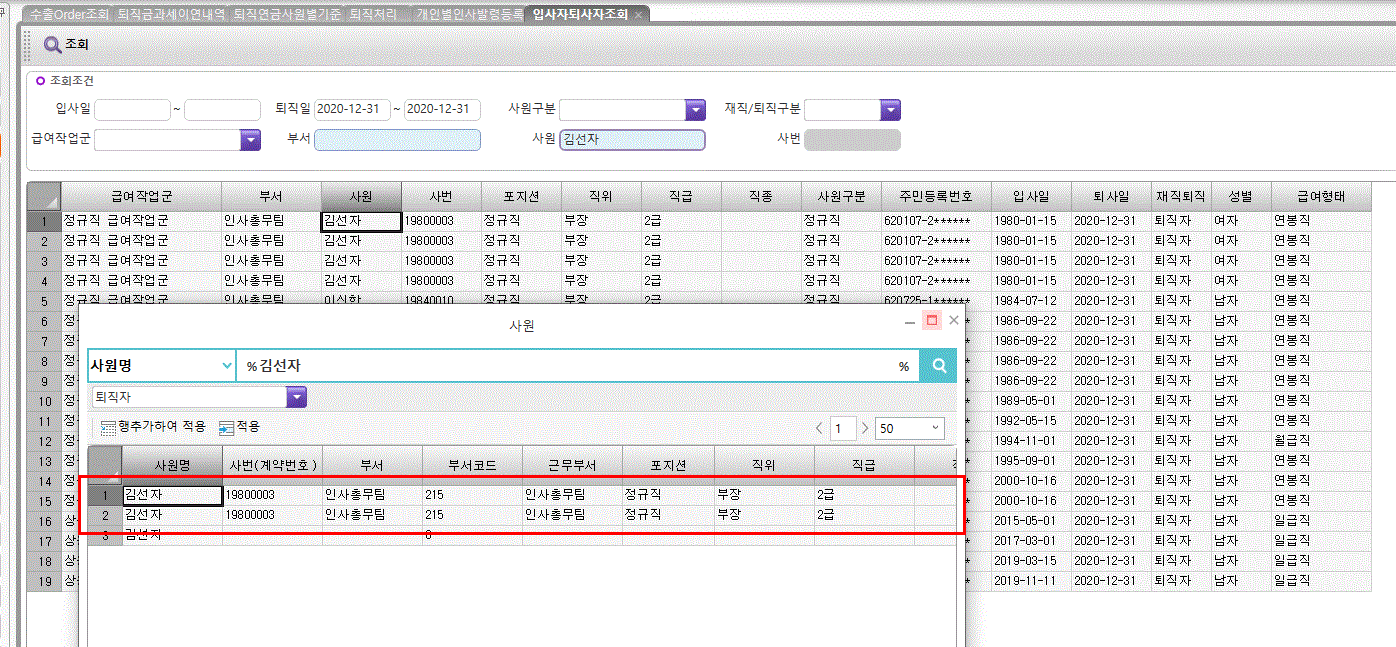The image size is (1396, 647).
Task: Go to next page in 사원 popup
Action: tap(865, 428)
